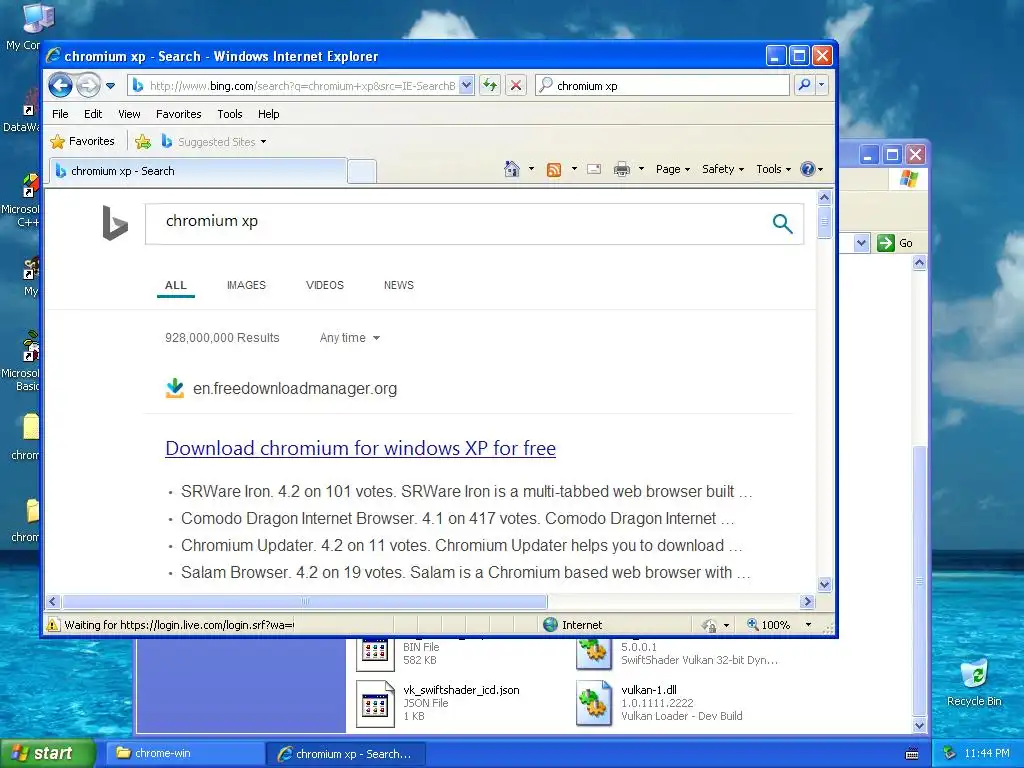
Task: Open the Windows Start button
Action: [x=47, y=753]
